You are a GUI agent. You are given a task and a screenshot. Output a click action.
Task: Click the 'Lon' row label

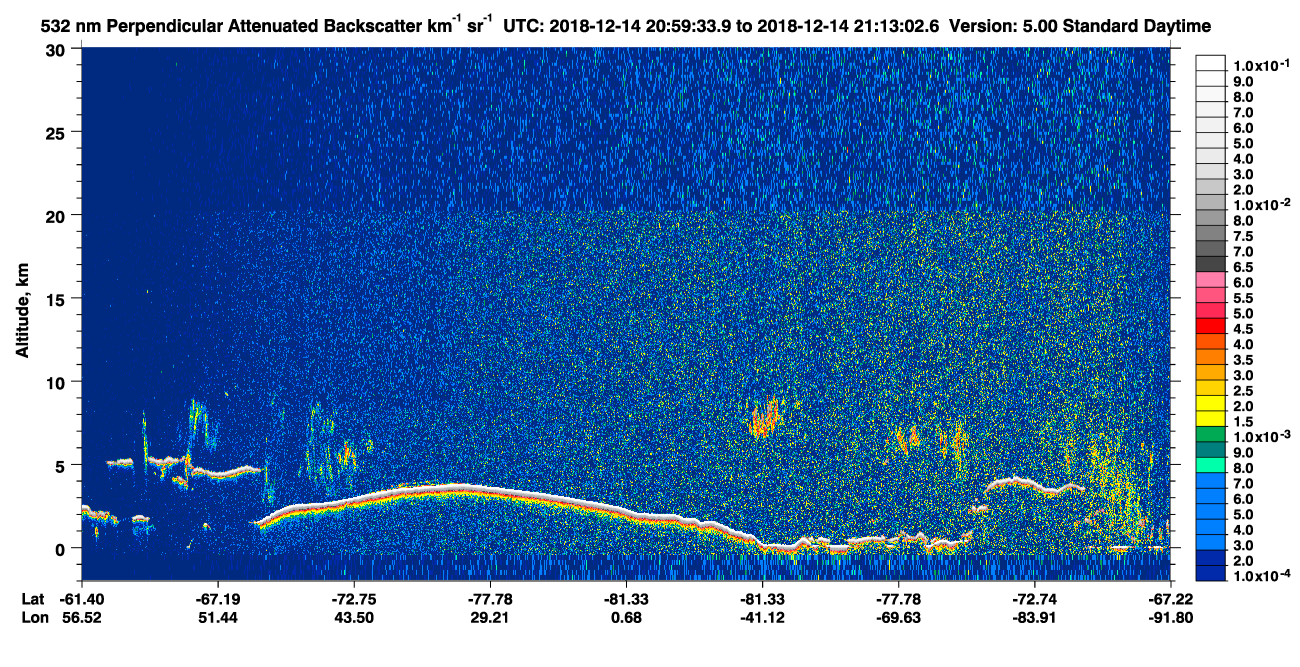(33, 617)
